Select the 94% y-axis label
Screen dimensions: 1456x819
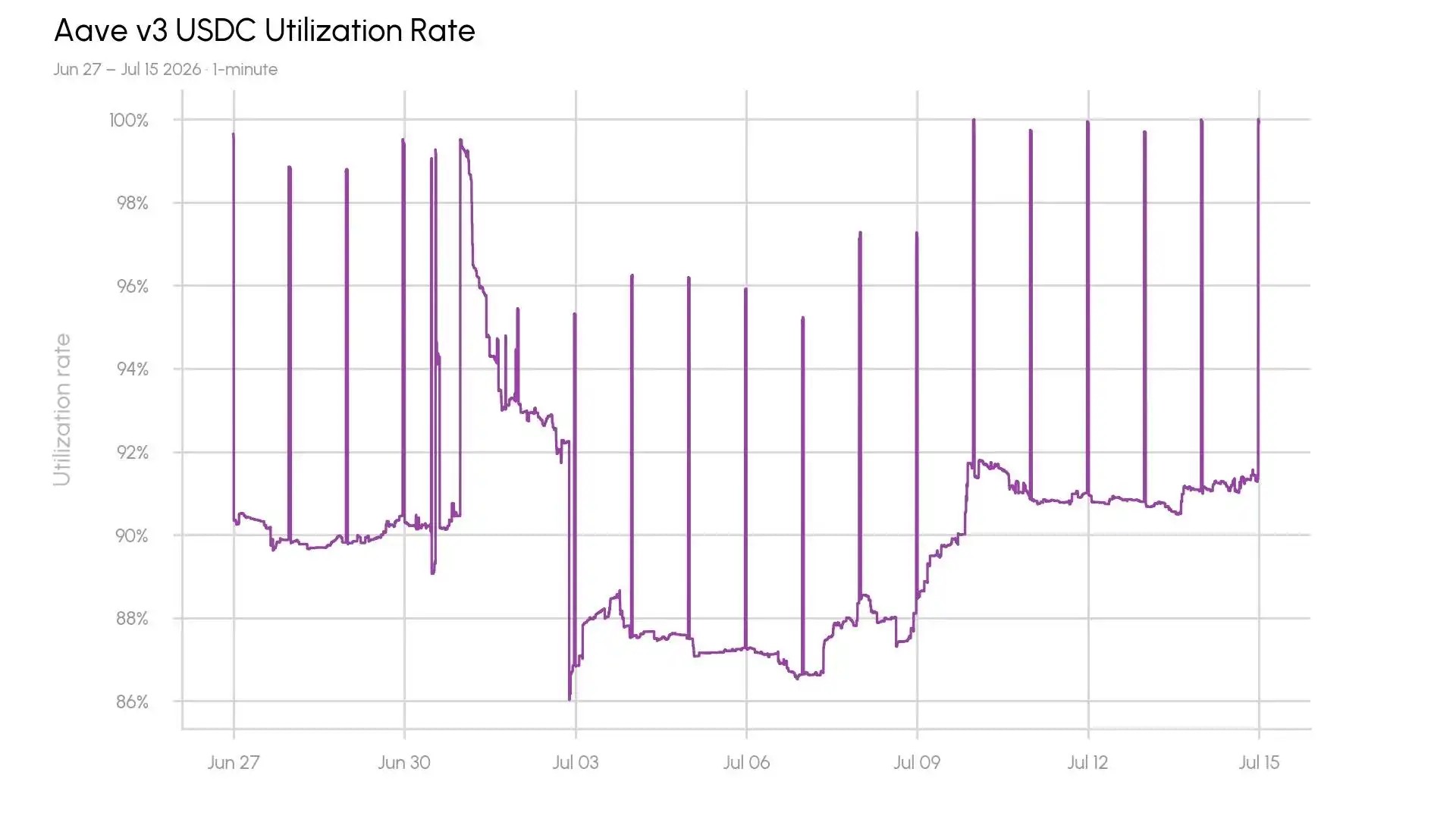[x=132, y=369]
